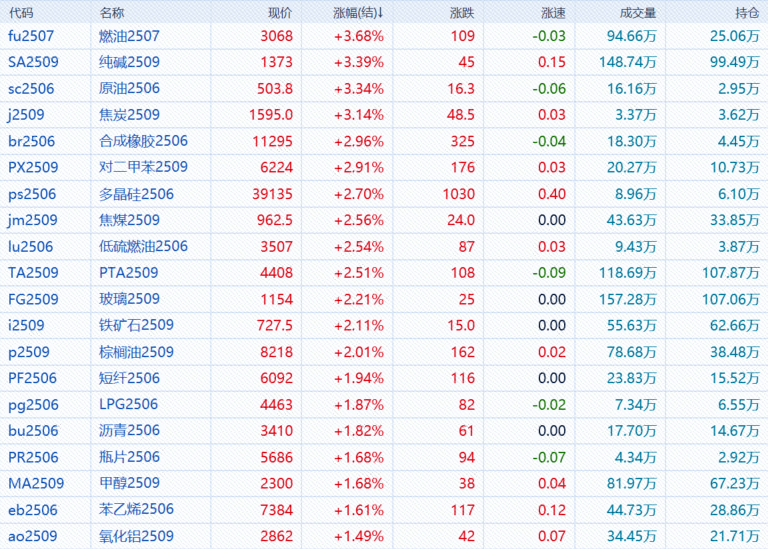Sort by 现价 column header
Image resolution: width=768 pixels, height=549 pixels.
tap(280, 13)
